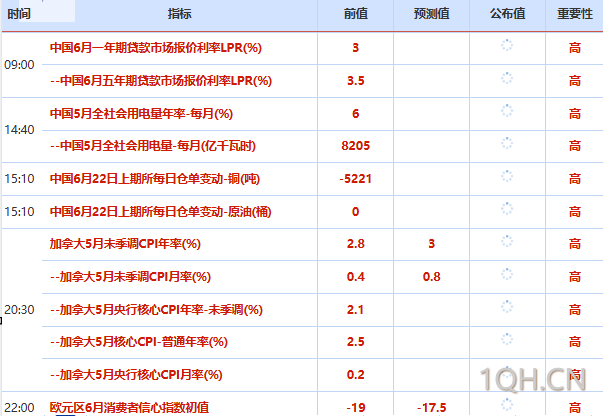Click forecast value -17.5

[431, 408]
